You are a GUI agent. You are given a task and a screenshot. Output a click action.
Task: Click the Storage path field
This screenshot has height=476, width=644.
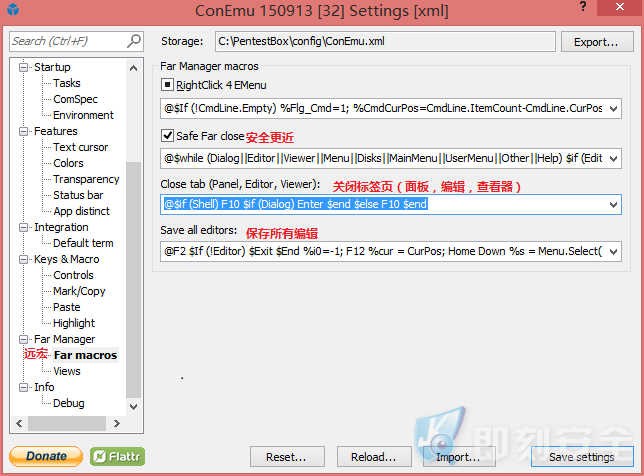click(x=385, y=41)
